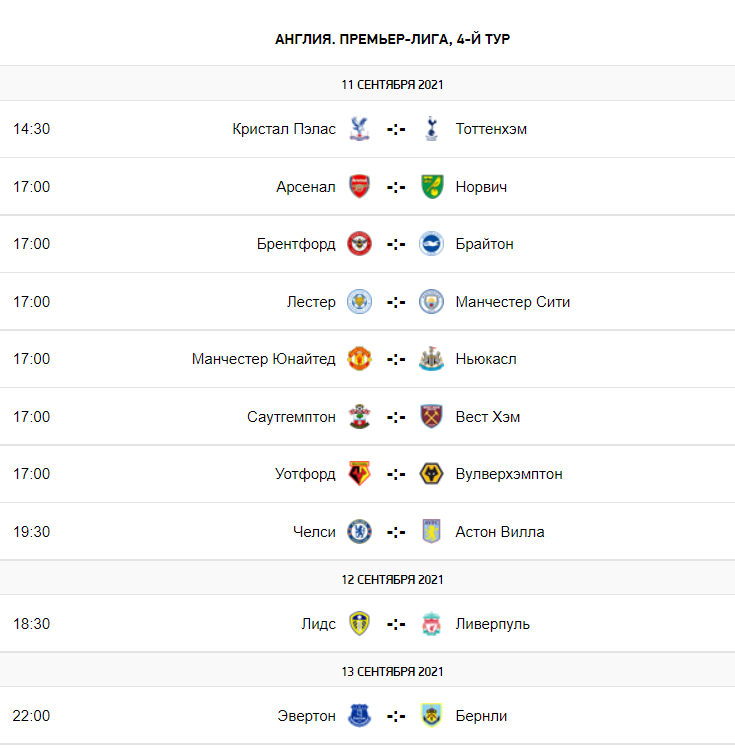Image resolution: width=735 pixels, height=748 pixels.
Task: Click the Астон Вилла team name
Action: pyautogui.click(x=499, y=532)
